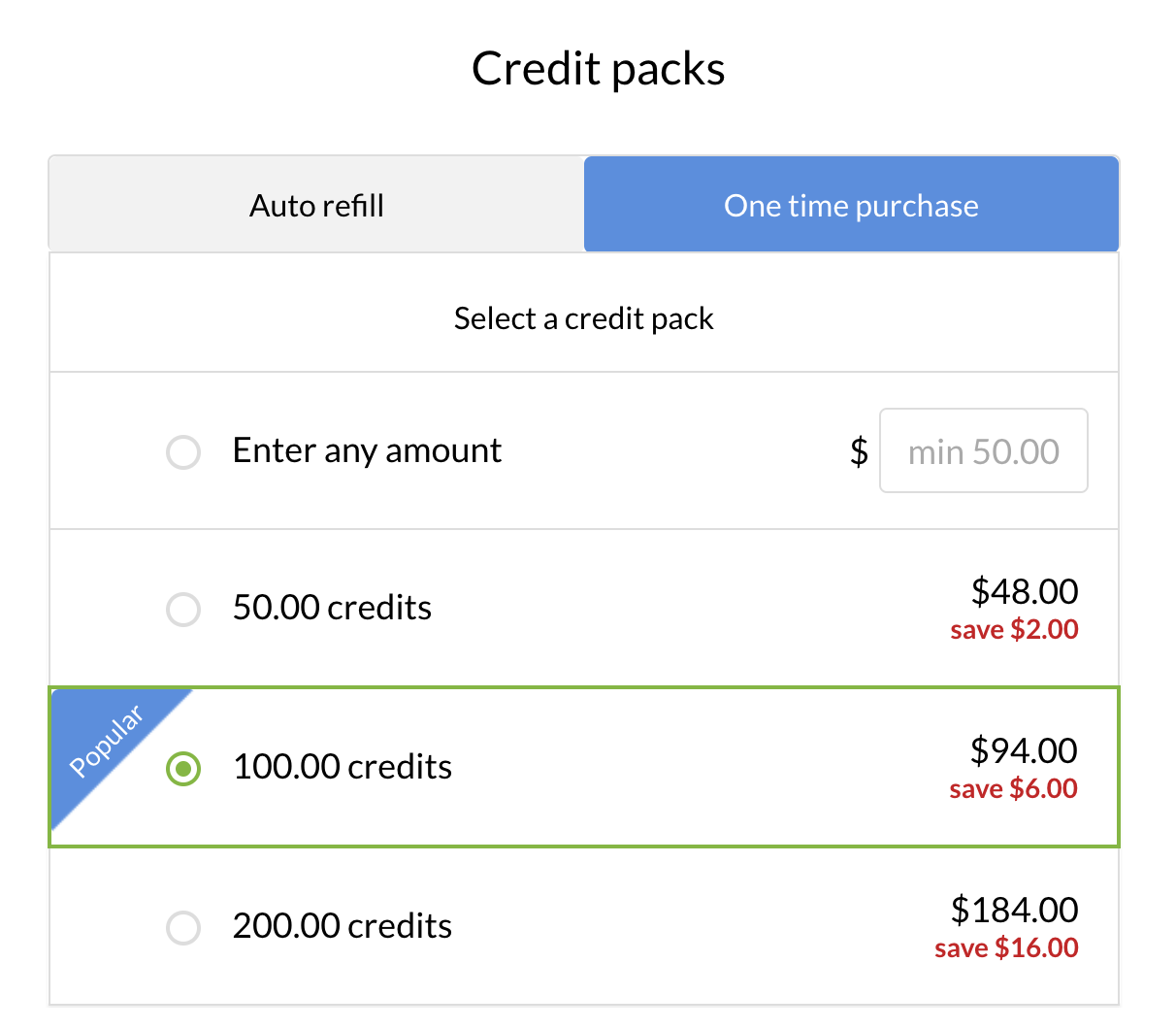
Task: Click the $184.00 price
Action: click(1014, 910)
